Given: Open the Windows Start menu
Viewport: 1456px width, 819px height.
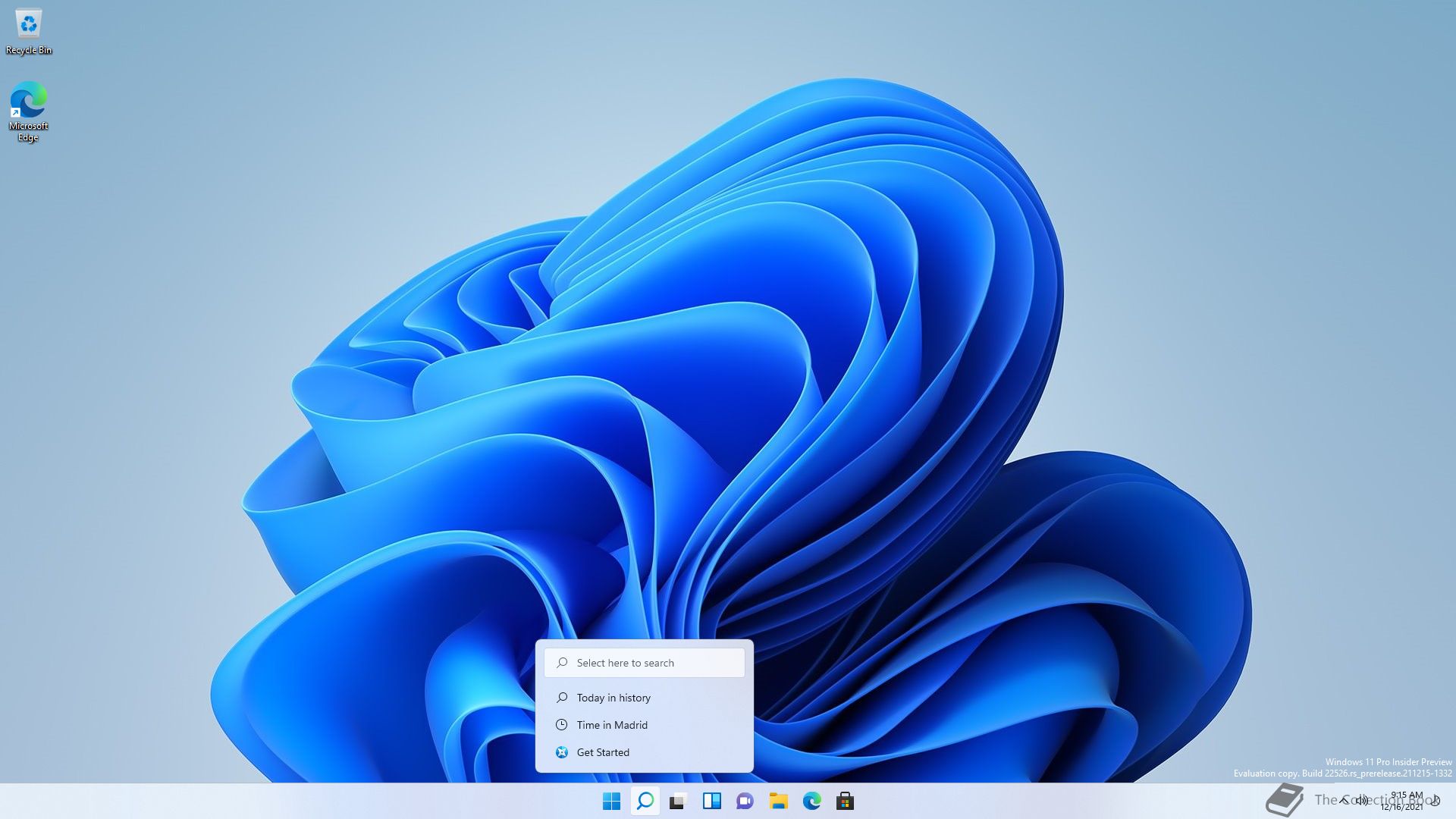Looking at the screenshot, I should coord(611,801).
